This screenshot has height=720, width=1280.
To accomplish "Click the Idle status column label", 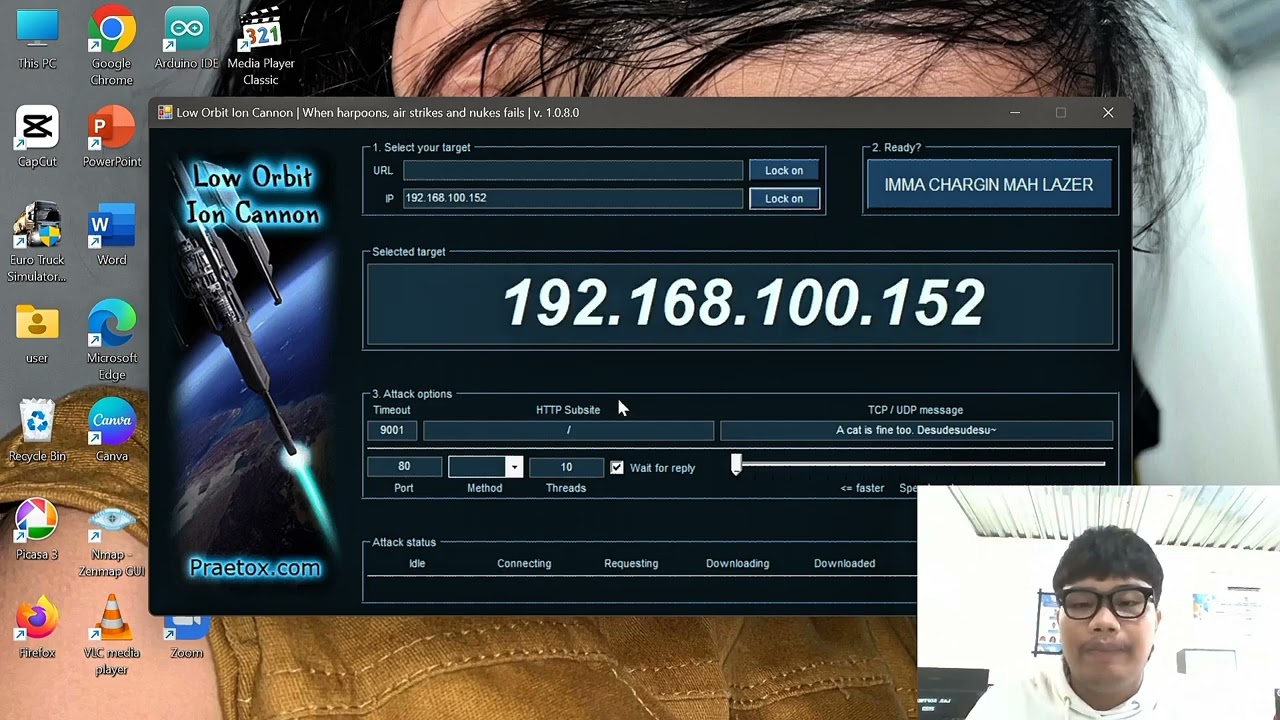I will click(417, 563).
